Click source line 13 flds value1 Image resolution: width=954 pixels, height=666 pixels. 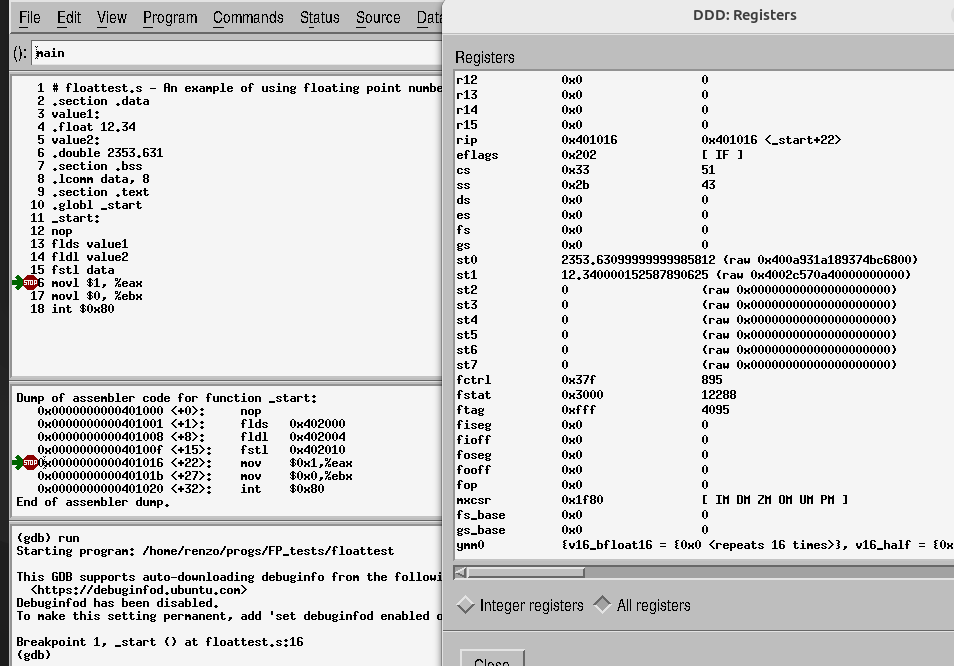(x=89, y=244)
